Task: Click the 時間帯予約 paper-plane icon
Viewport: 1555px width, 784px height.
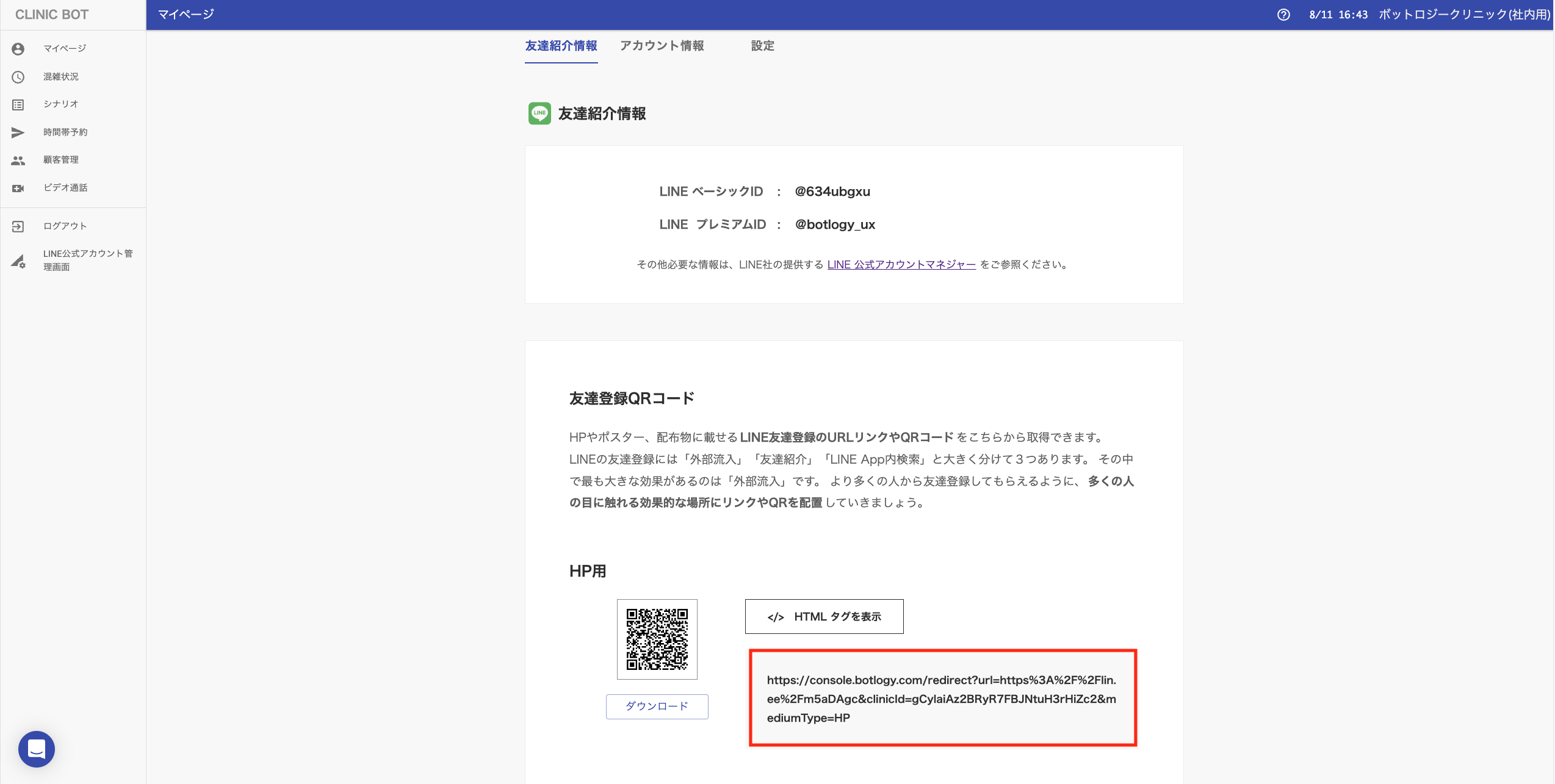Action: 18,132
